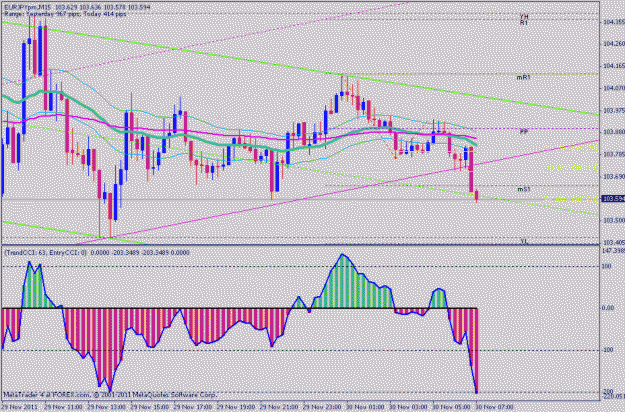Click the 103.975 price scale value

614,110
